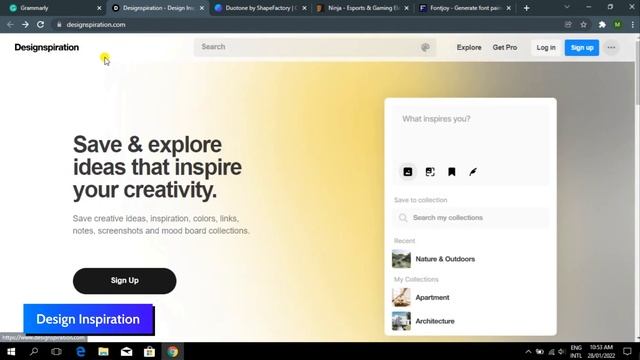The width and height of the screenshot is (640, 360).
Task: Choose the Nature & Outdoors collection
Action: pos(445,259)
